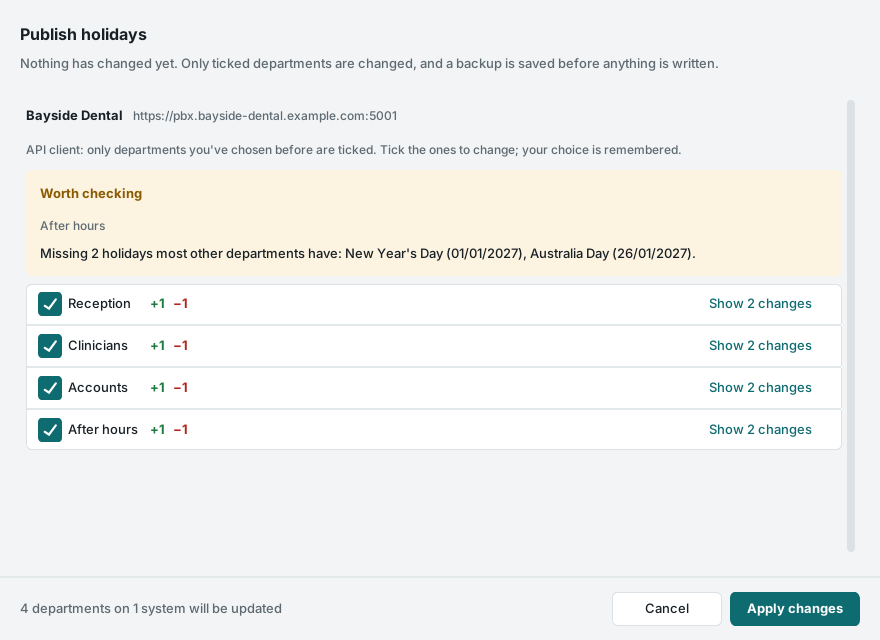Click the −1 removed count in Clinicians row
The image size is (880, 640).
pyautogui.click(x=181, y=346)
